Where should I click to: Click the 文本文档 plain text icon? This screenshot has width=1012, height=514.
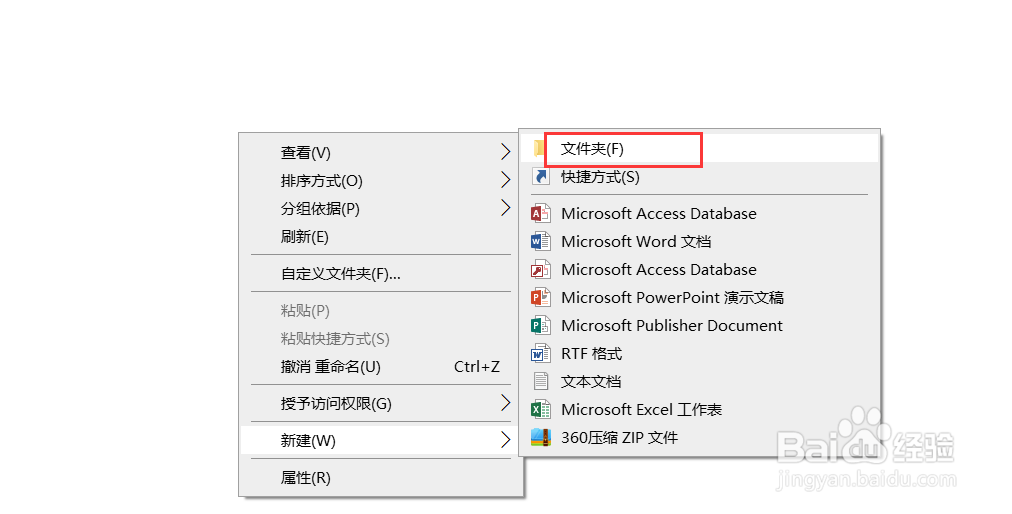point(541,381)
